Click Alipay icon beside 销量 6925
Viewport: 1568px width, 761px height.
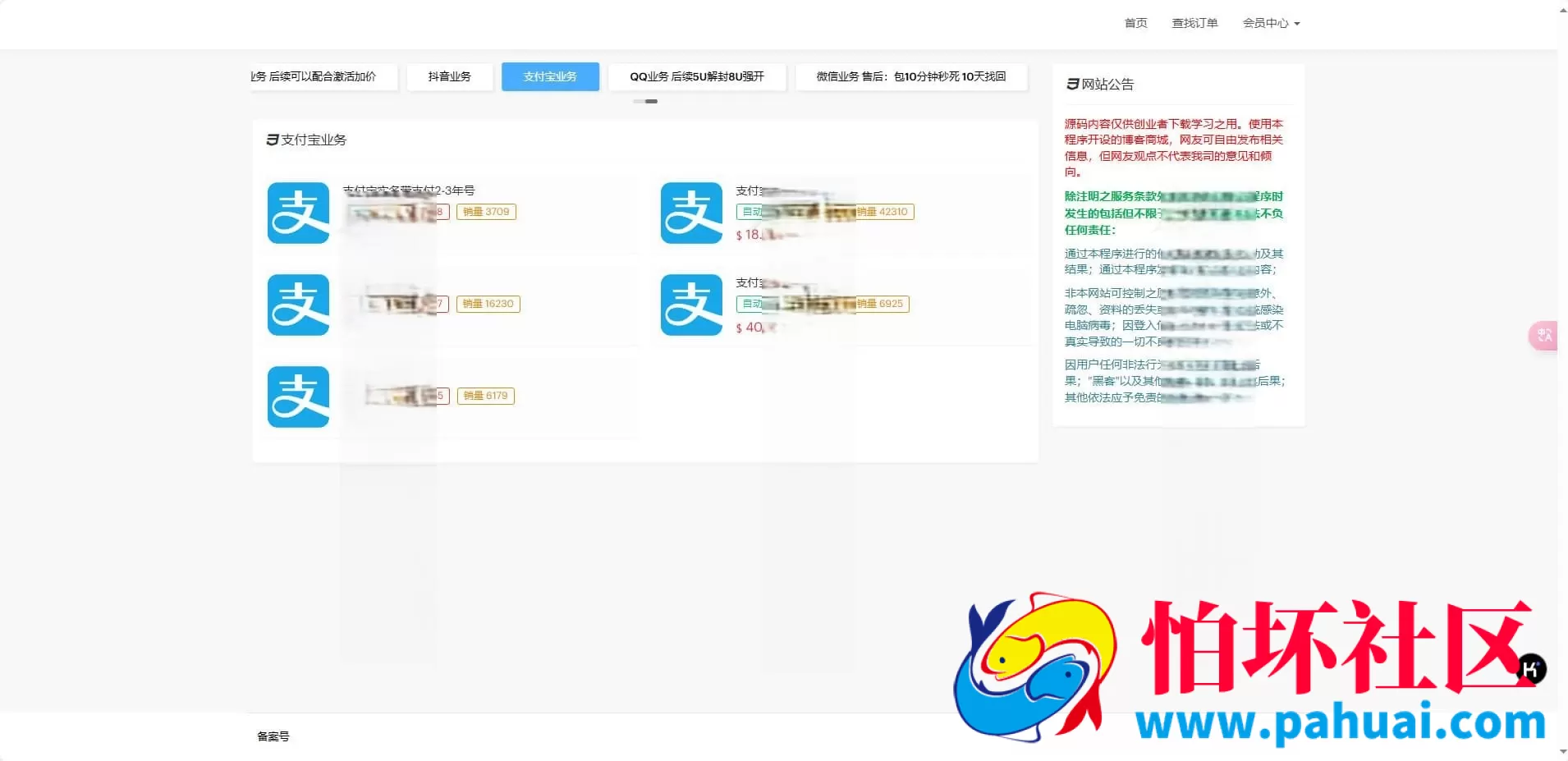pyautogui.click(x=691, y=305)
